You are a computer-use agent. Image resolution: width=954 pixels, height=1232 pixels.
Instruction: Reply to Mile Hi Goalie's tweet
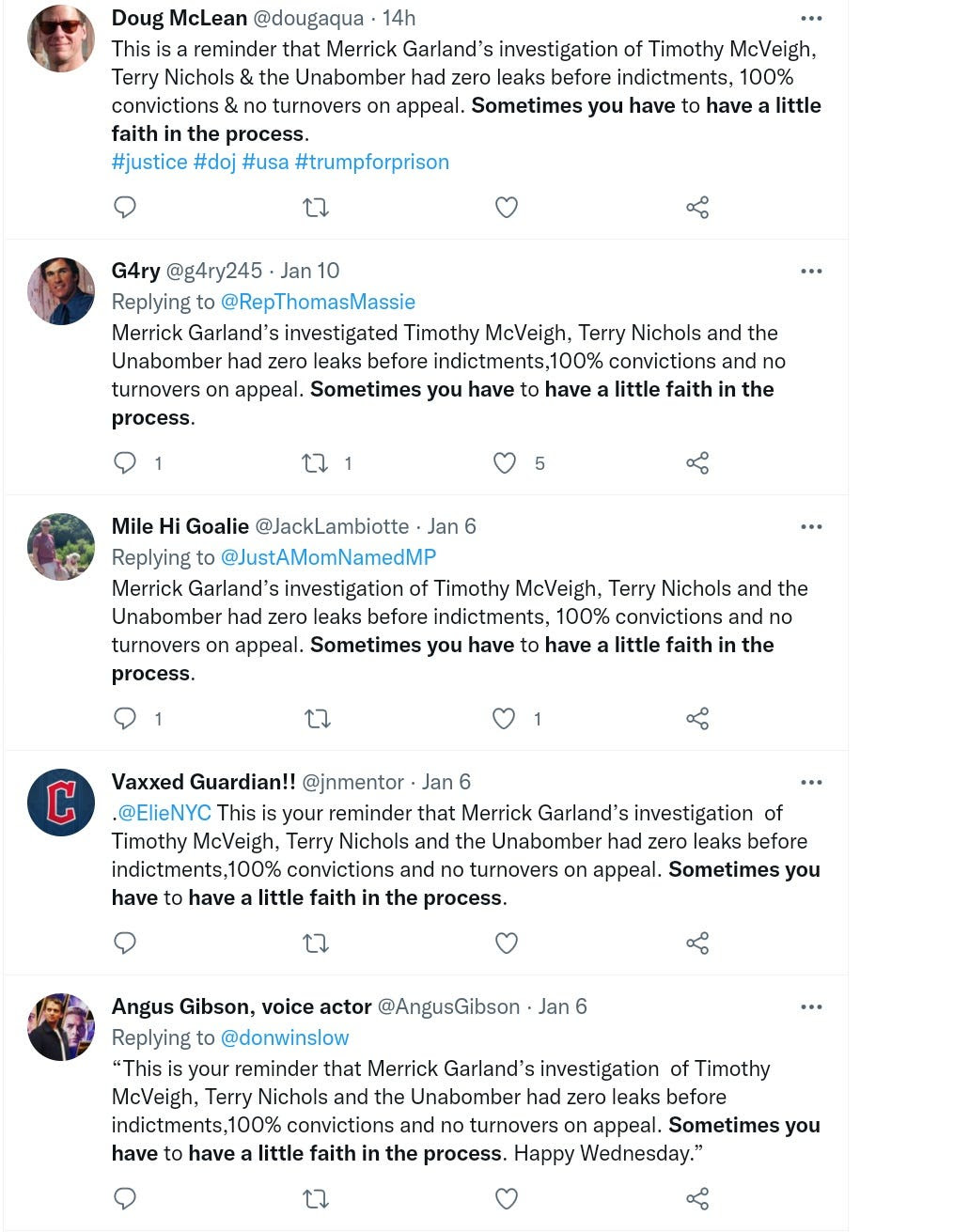point(125,718)
